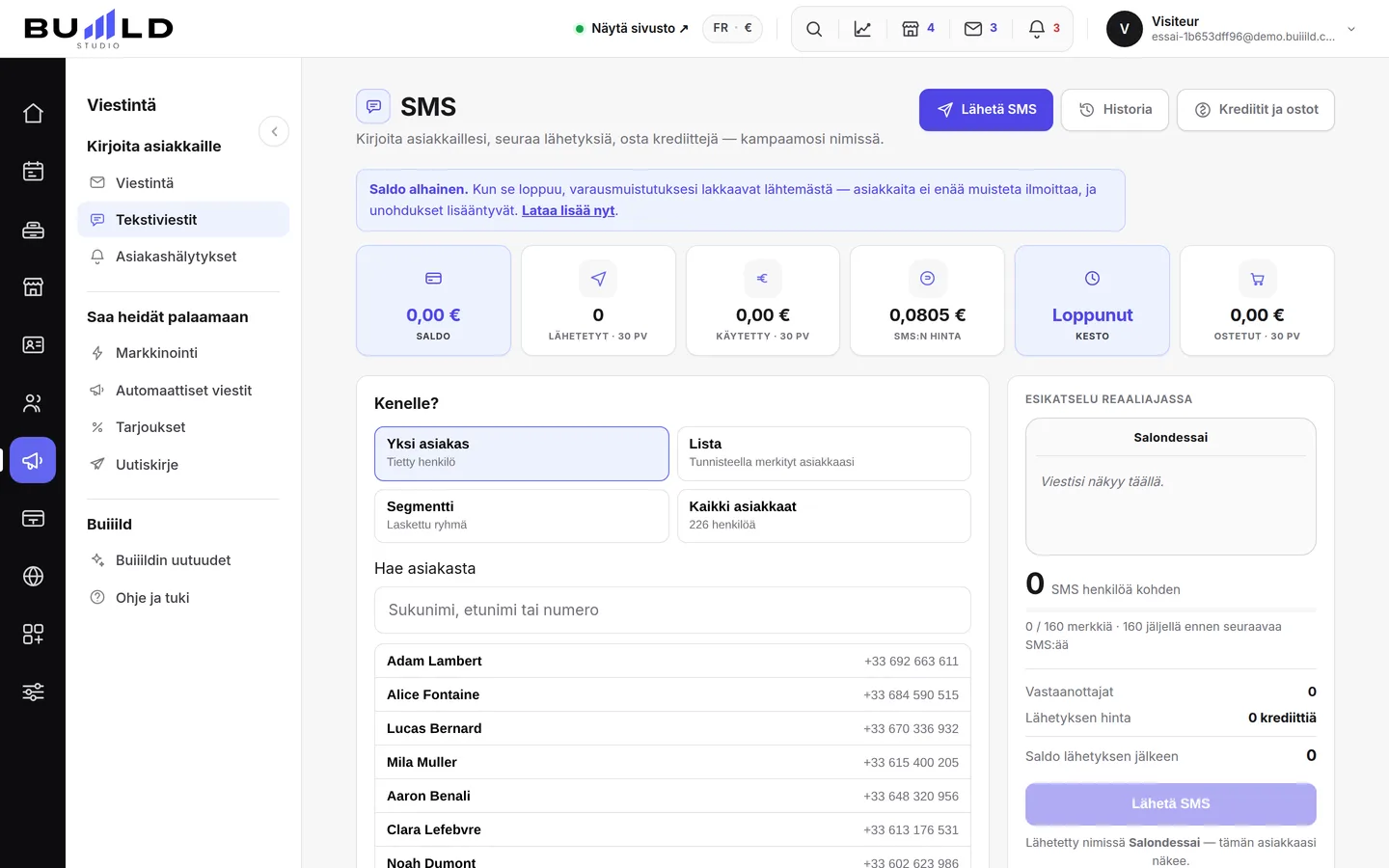Open the apps add-on grid icon
1389x868 pixels.
33,634
